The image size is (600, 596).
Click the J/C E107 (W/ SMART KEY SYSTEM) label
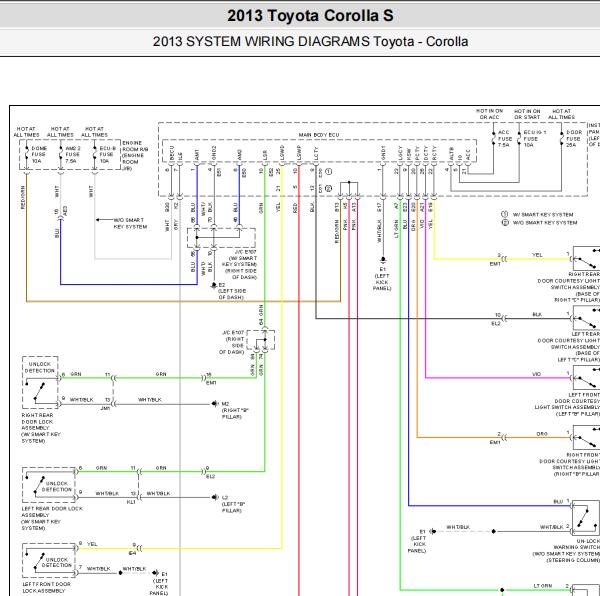241,264
